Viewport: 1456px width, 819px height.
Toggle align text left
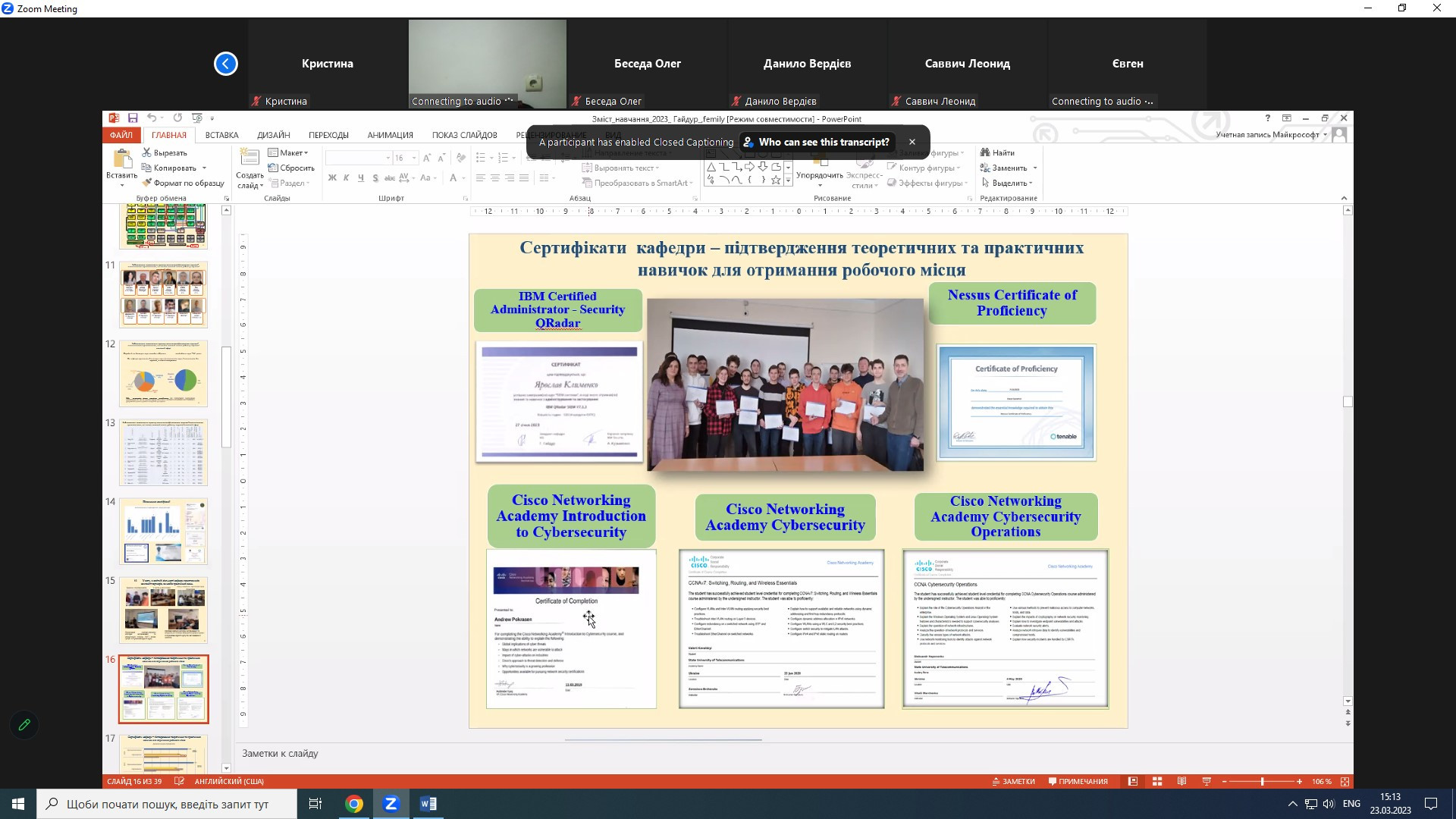tap(481, 178)
